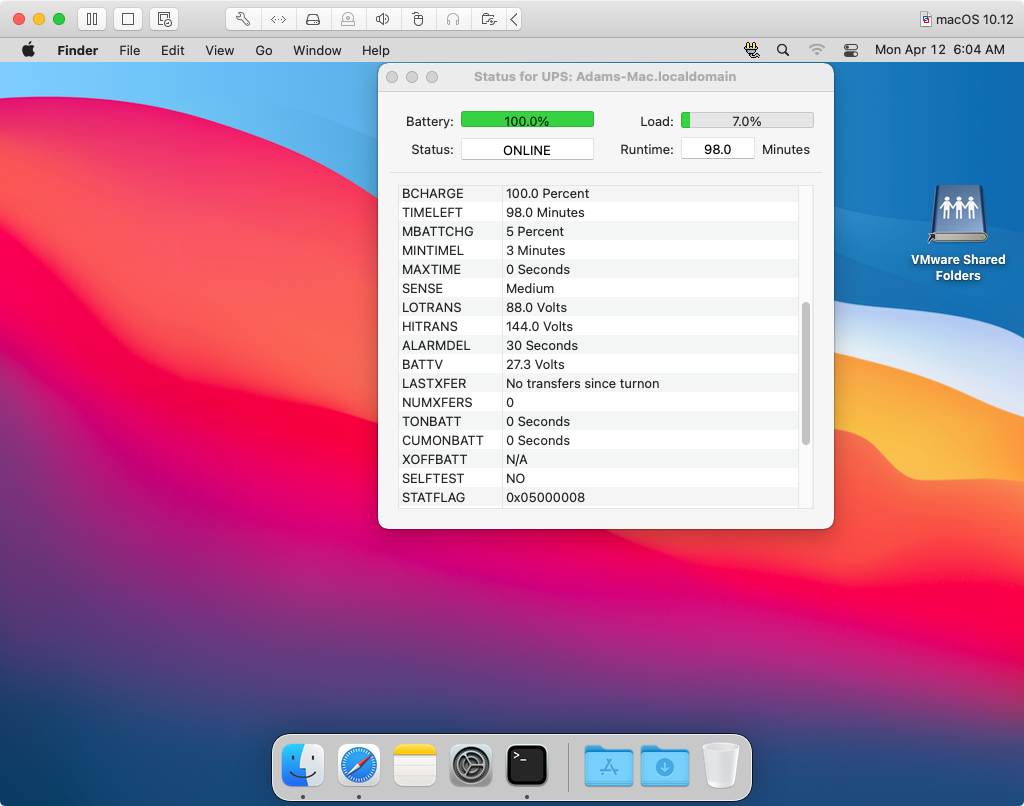Click the UPS status list scrollbar
Screen dimensions: 1024x806
806,373
